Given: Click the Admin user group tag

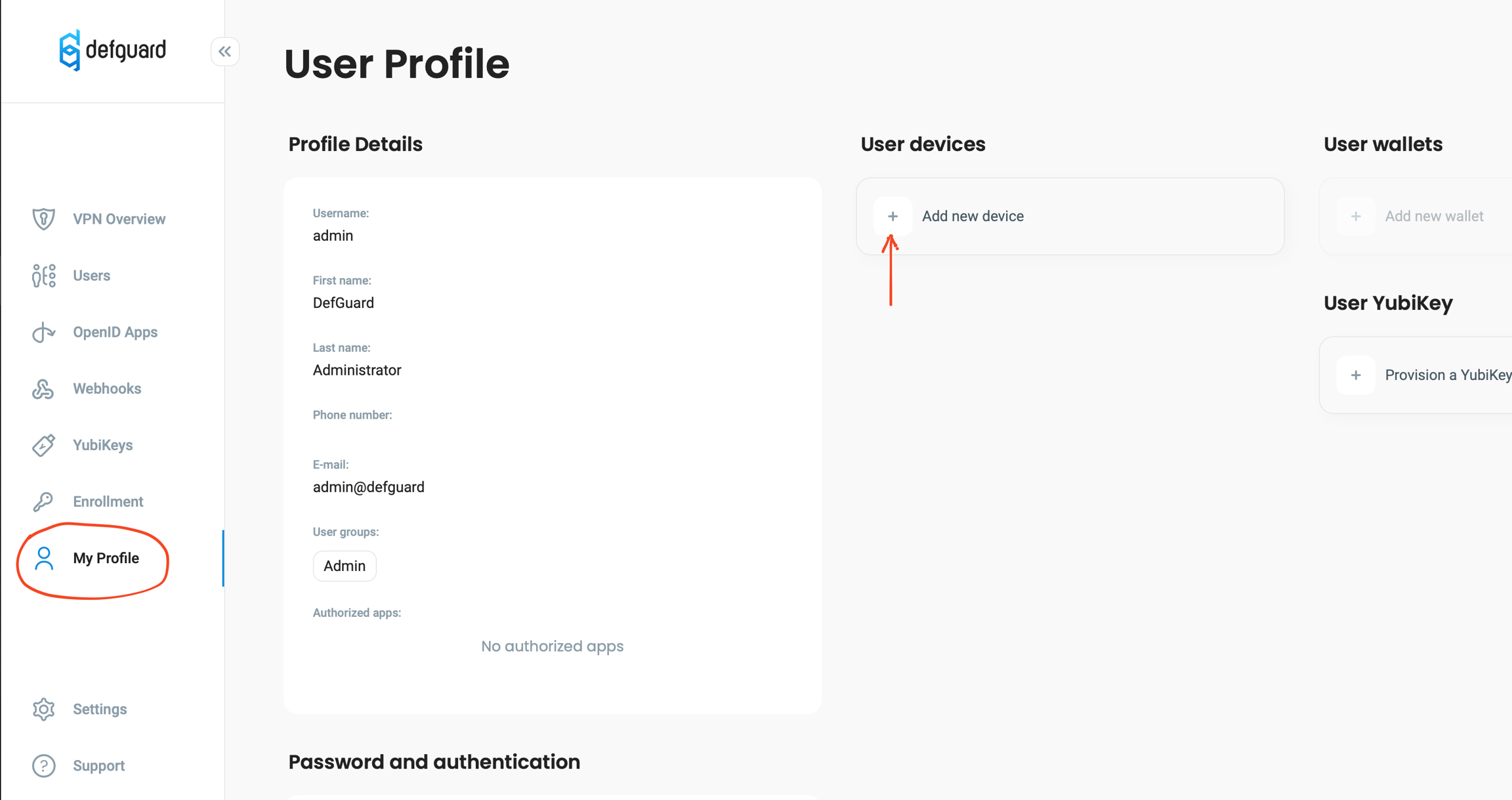Looking at the screenshot, I should coord(345,566).
